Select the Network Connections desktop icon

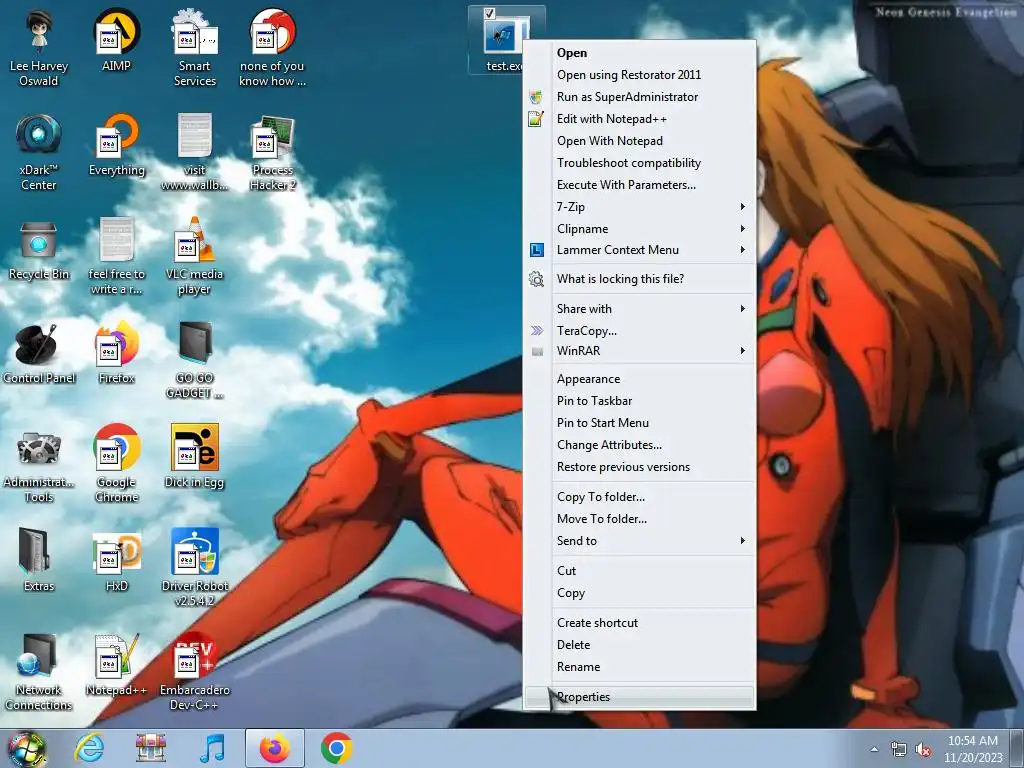(39, 671)
